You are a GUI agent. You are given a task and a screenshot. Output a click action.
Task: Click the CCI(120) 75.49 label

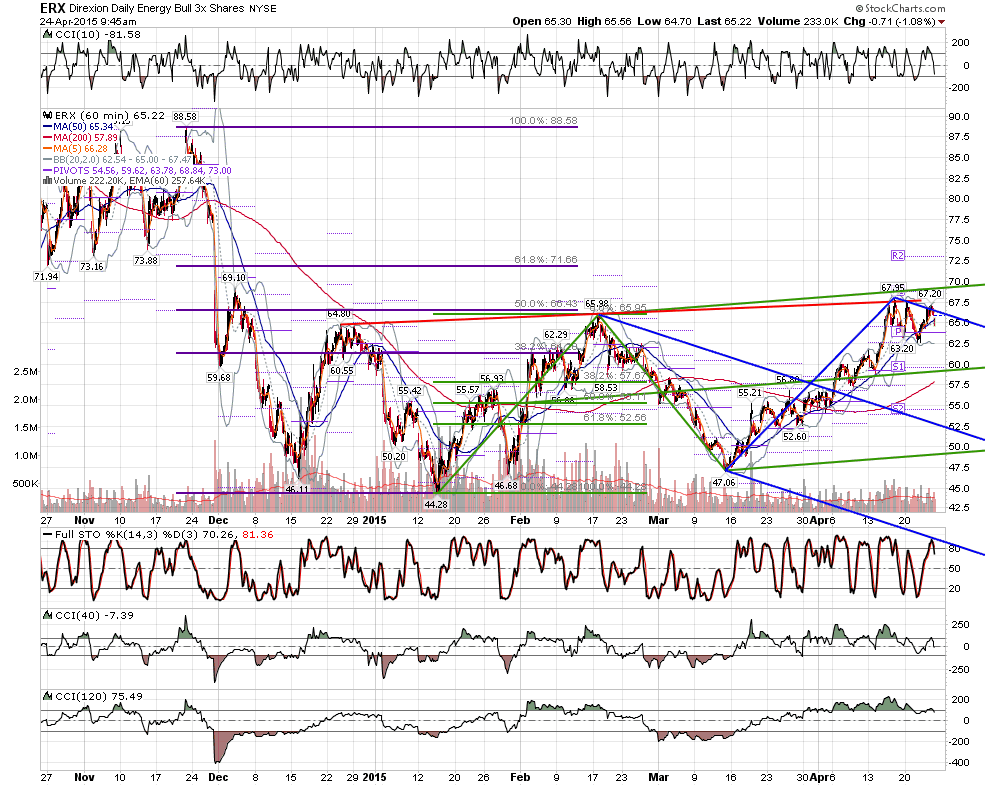click(x=99, y=696)
